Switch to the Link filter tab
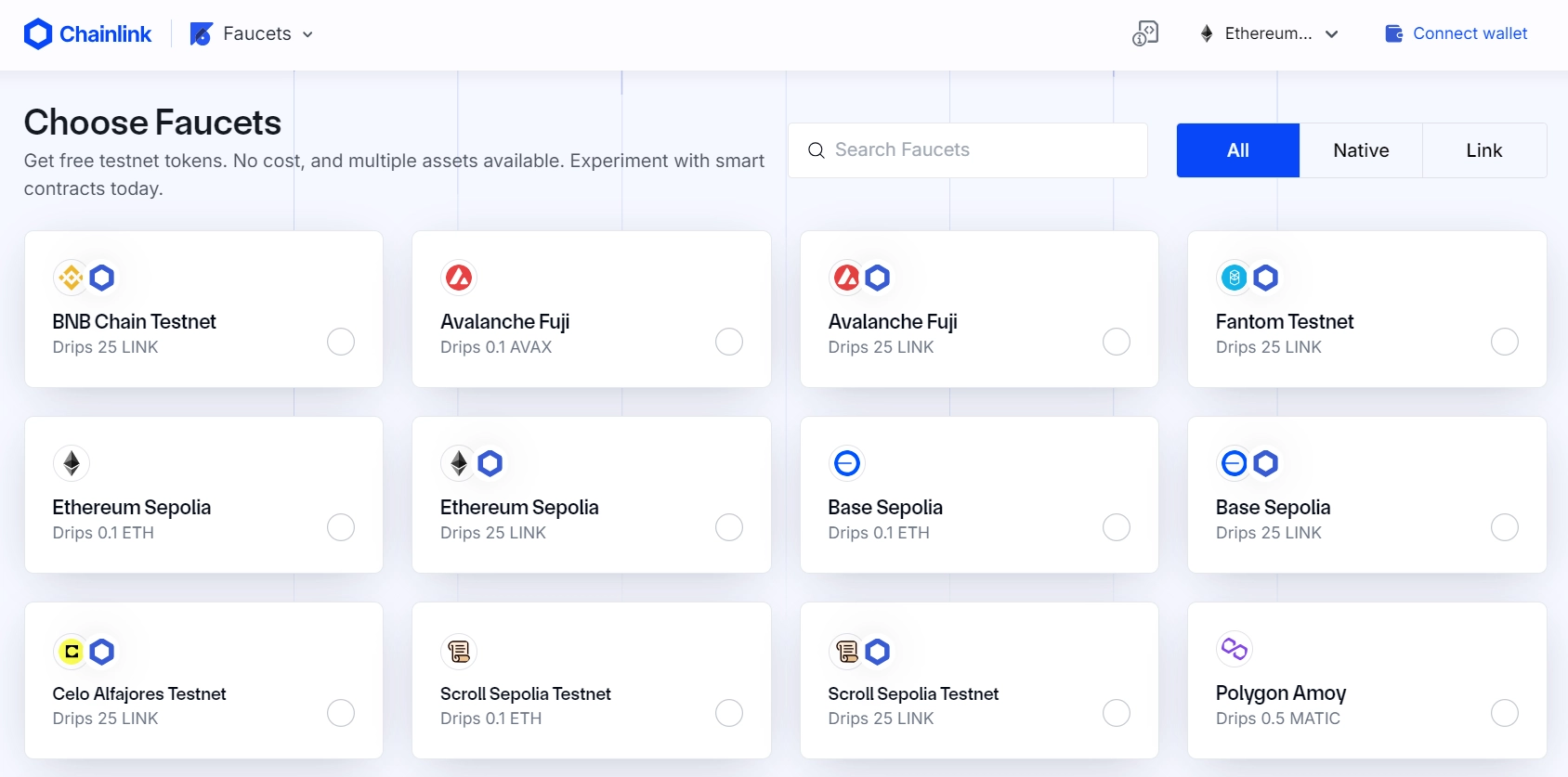 point(1483,149)
